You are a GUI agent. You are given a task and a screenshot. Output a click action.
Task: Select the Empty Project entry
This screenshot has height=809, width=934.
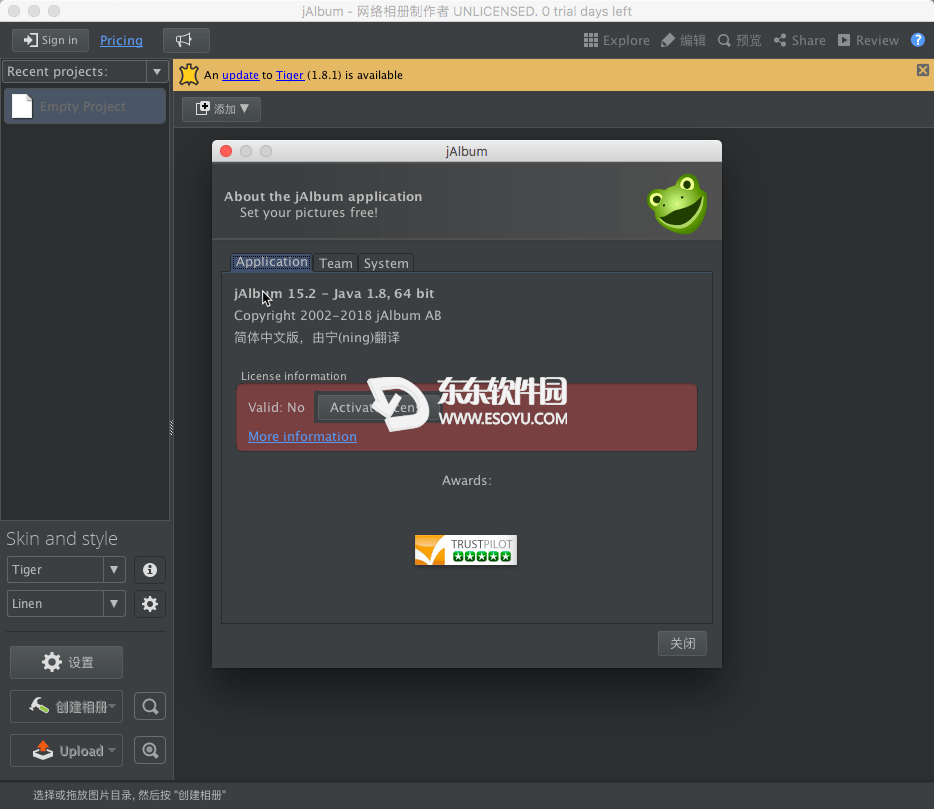(x=85, y=106)
